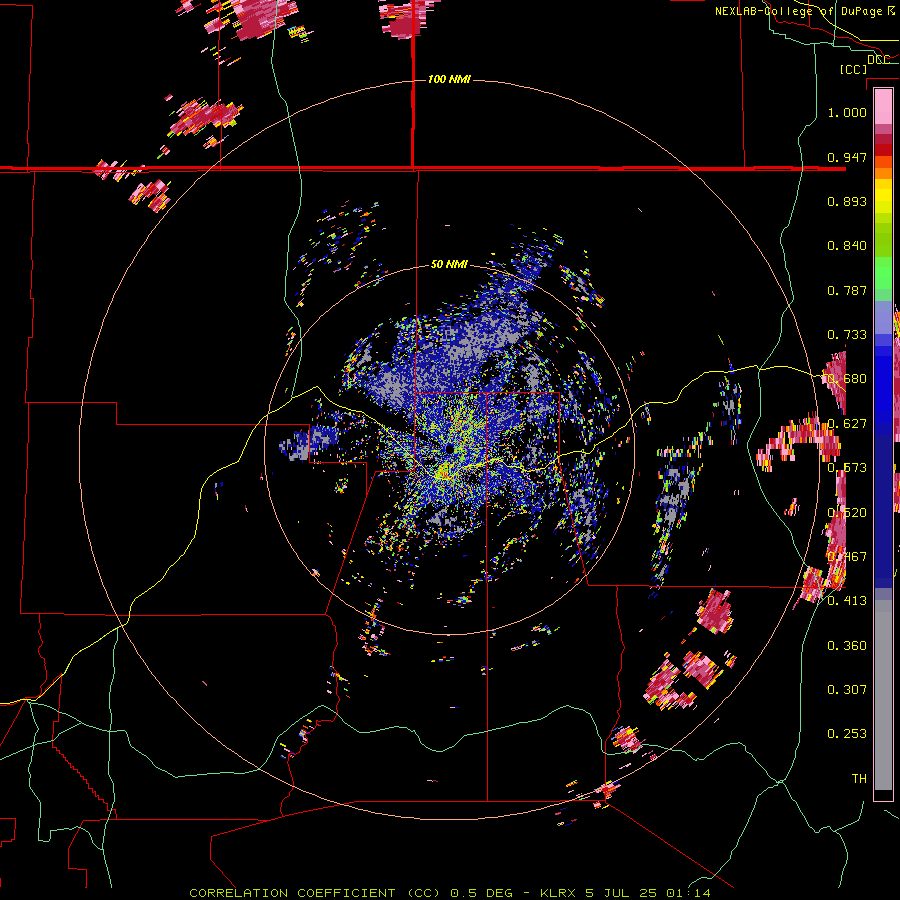Click the [CC] legend header label
This screenshot has width=900, height=900.
tap(853, 69)
